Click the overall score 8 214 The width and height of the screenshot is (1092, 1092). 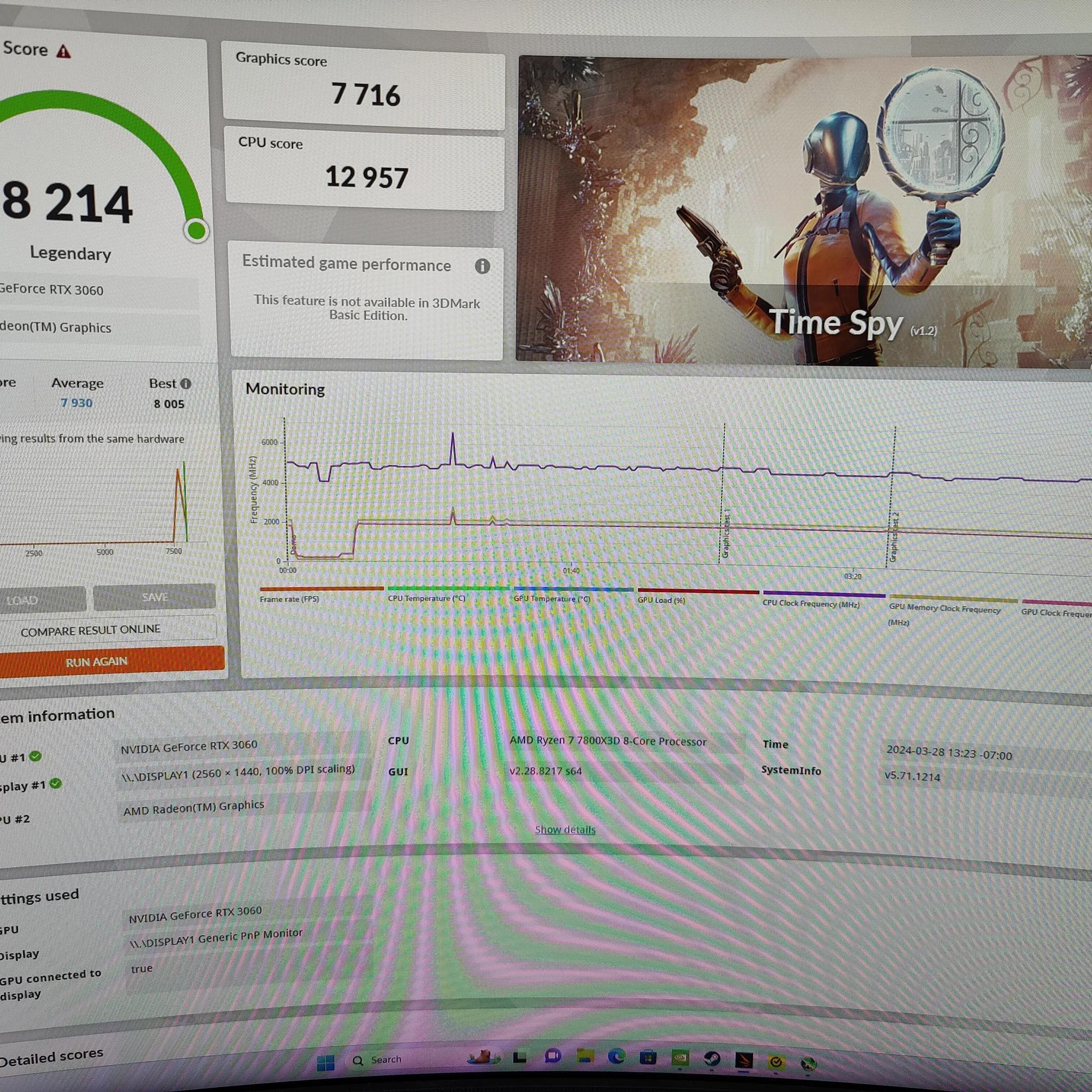coord(67,202)
